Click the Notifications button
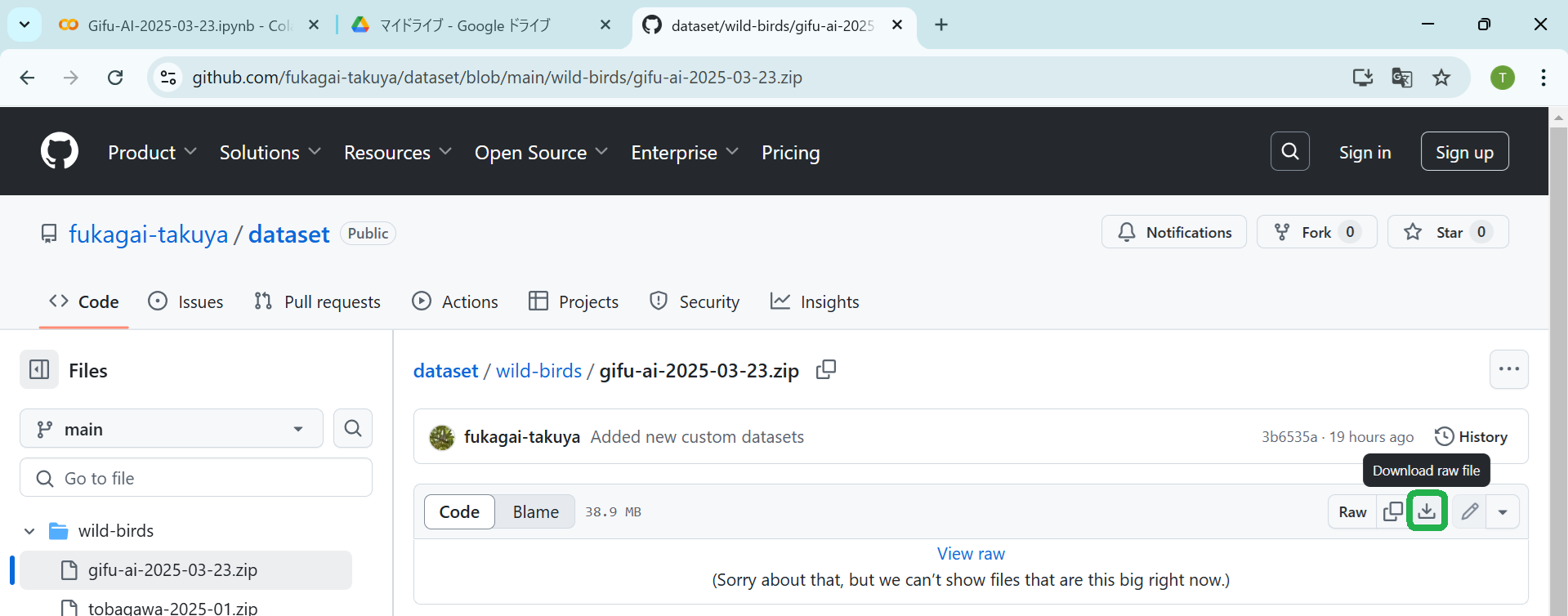 [x=1174, y=232]
